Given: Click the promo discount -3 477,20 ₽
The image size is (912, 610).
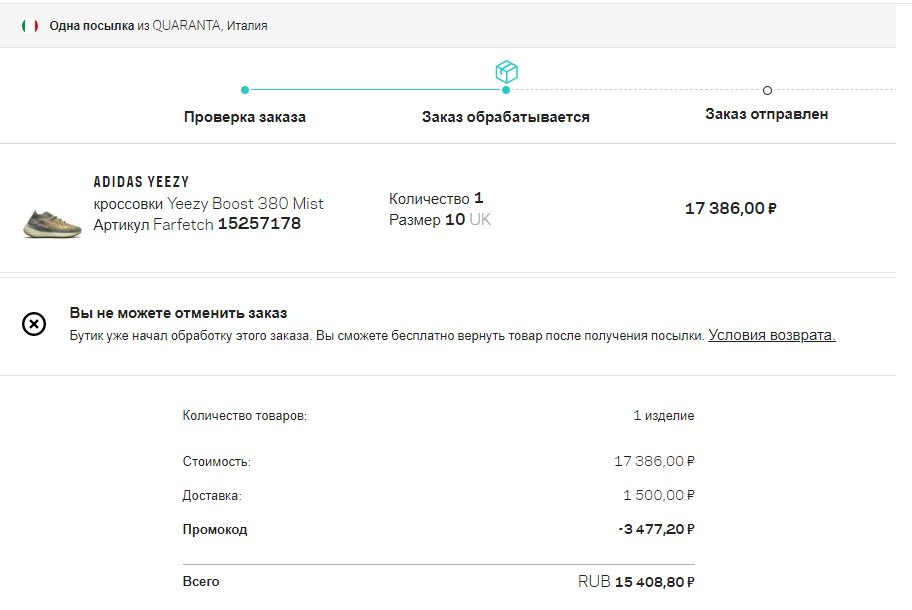Looking at the screenshot, I should (657, 529).
